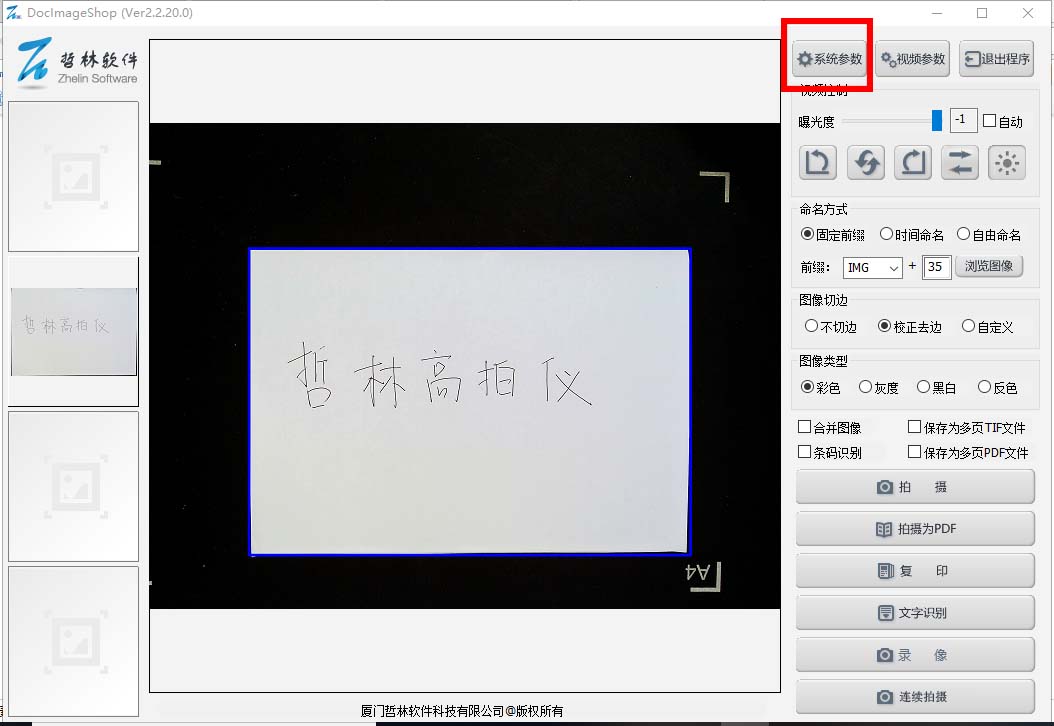
Task: Select the scanned document thumbnail in sidebar
Action: (73, 330)
